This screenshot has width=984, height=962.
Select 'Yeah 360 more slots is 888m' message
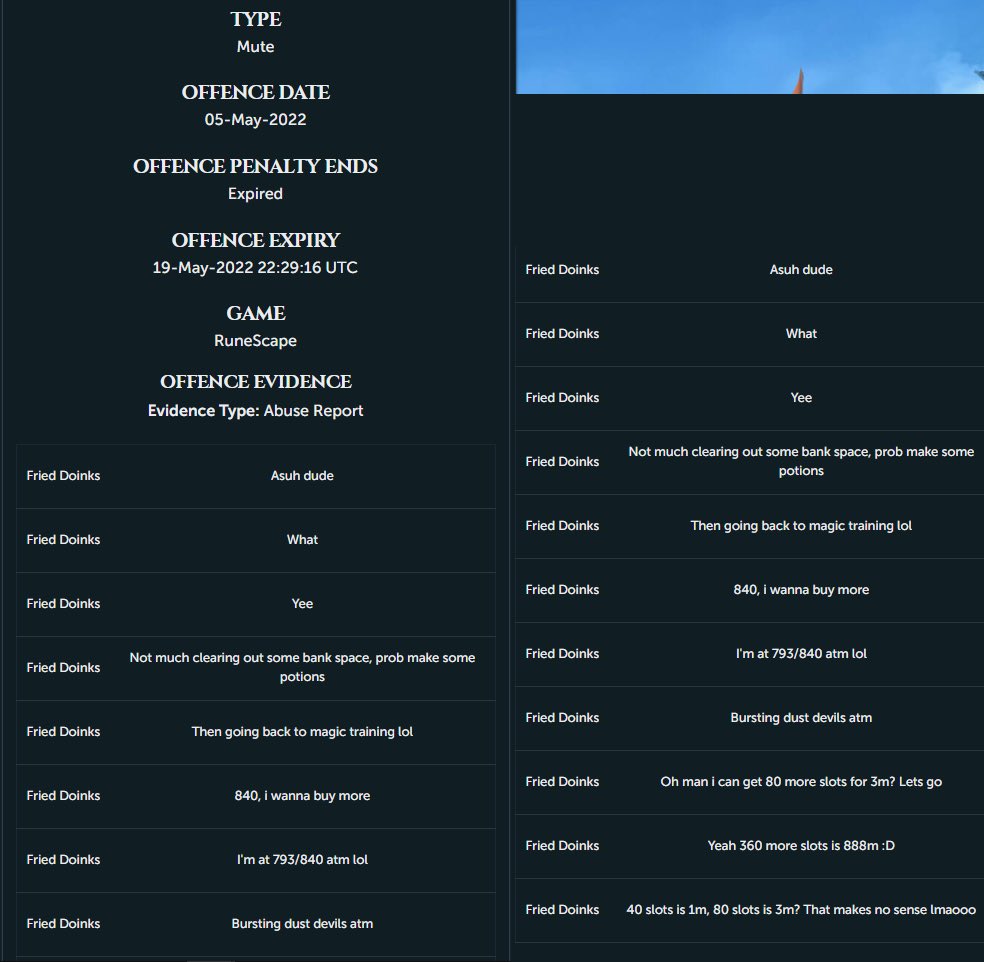click(x=801, y=846)
